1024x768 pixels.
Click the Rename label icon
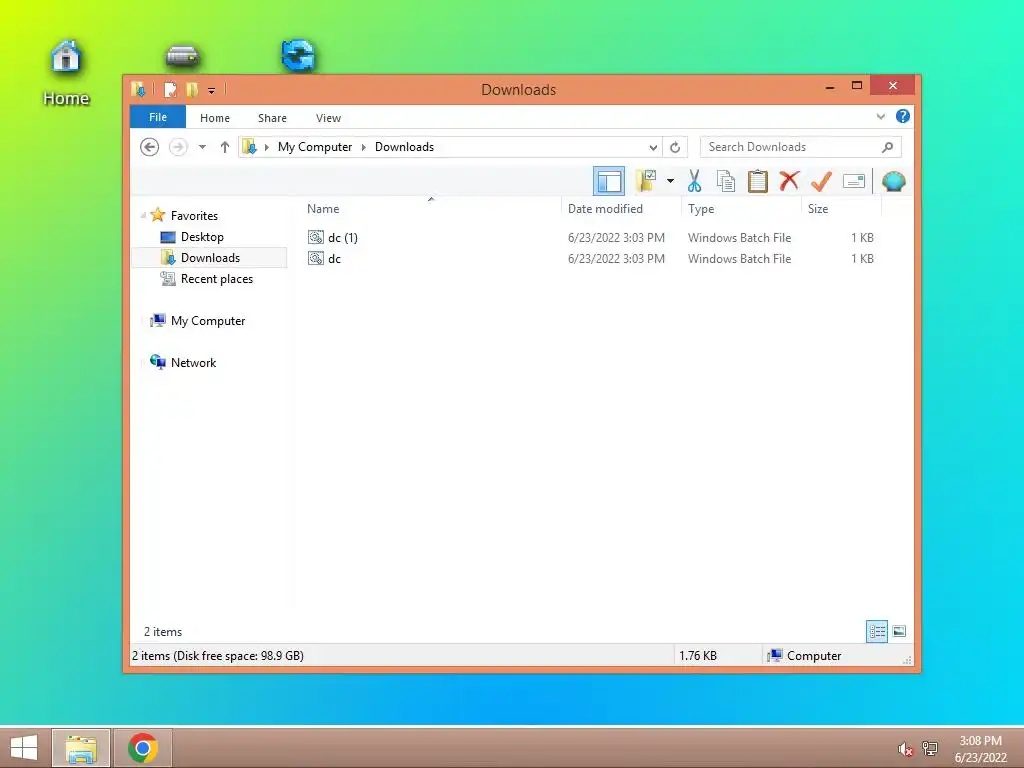[x=854, y=181]
